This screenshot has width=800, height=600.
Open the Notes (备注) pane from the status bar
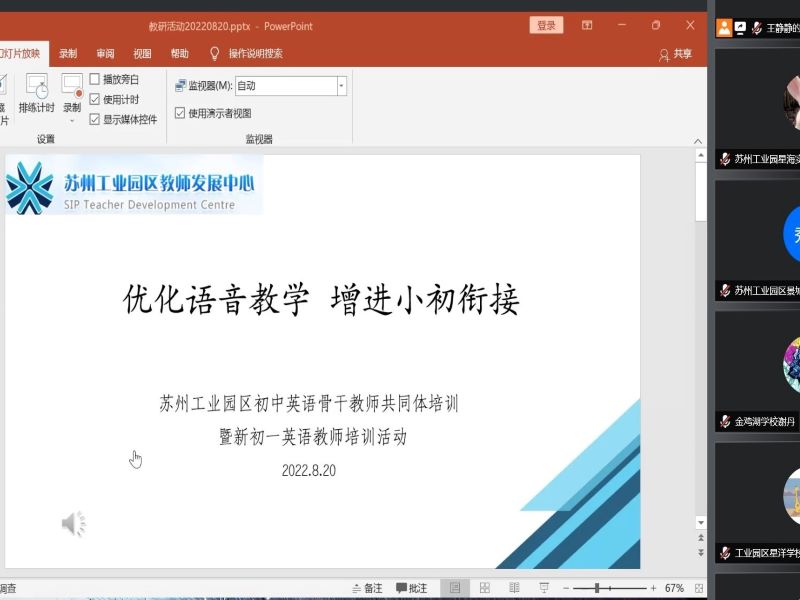366,588
